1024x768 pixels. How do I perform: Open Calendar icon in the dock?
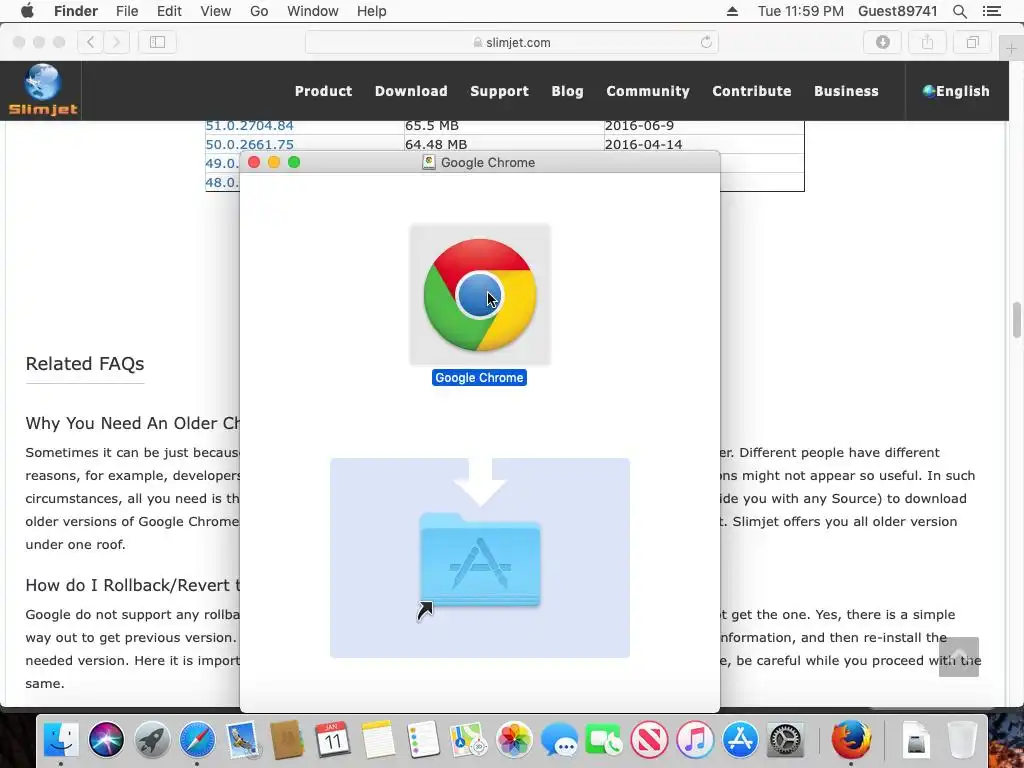point(332,740)
